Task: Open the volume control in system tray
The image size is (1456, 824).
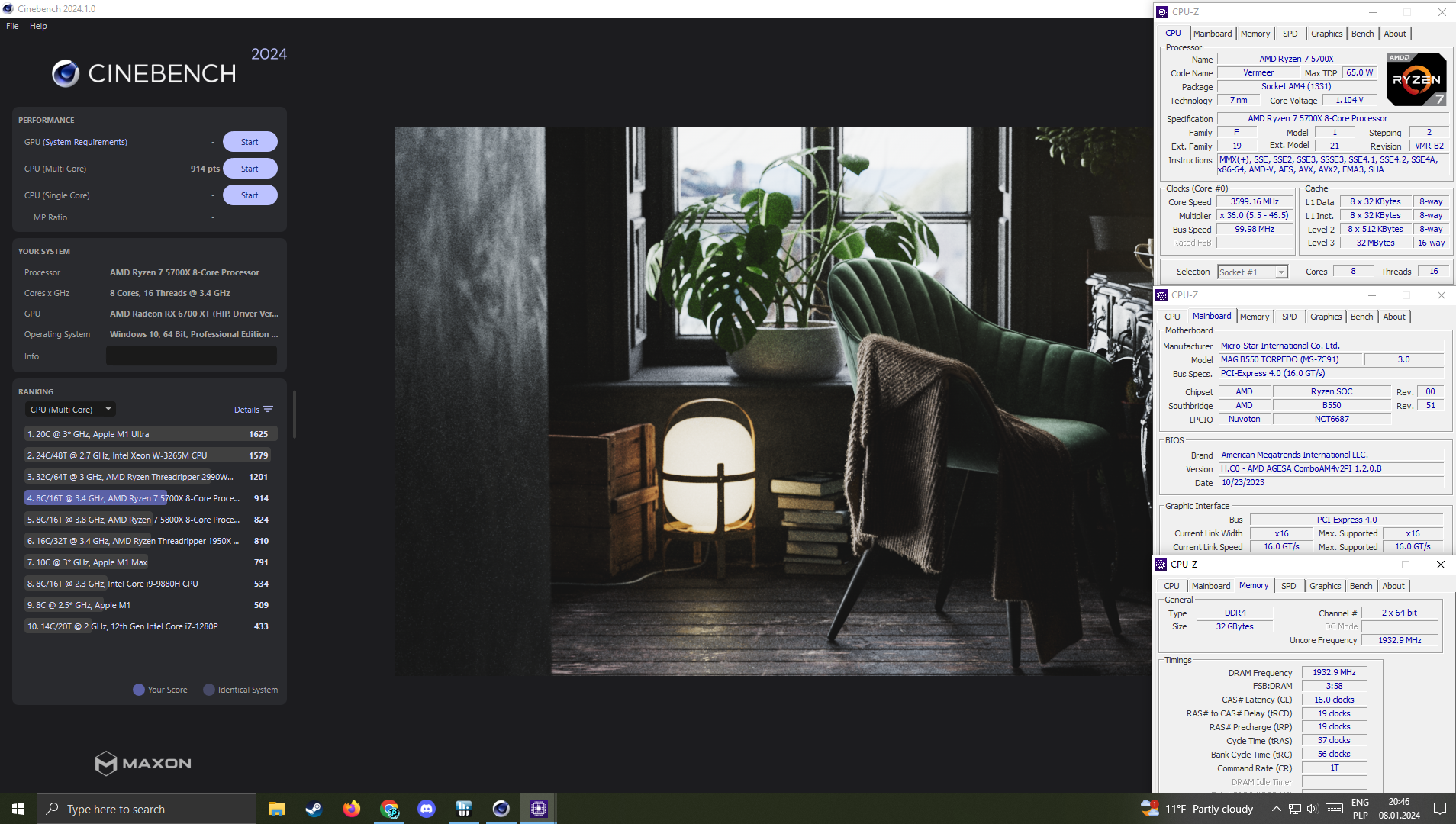Action: tap(1313, 809)
